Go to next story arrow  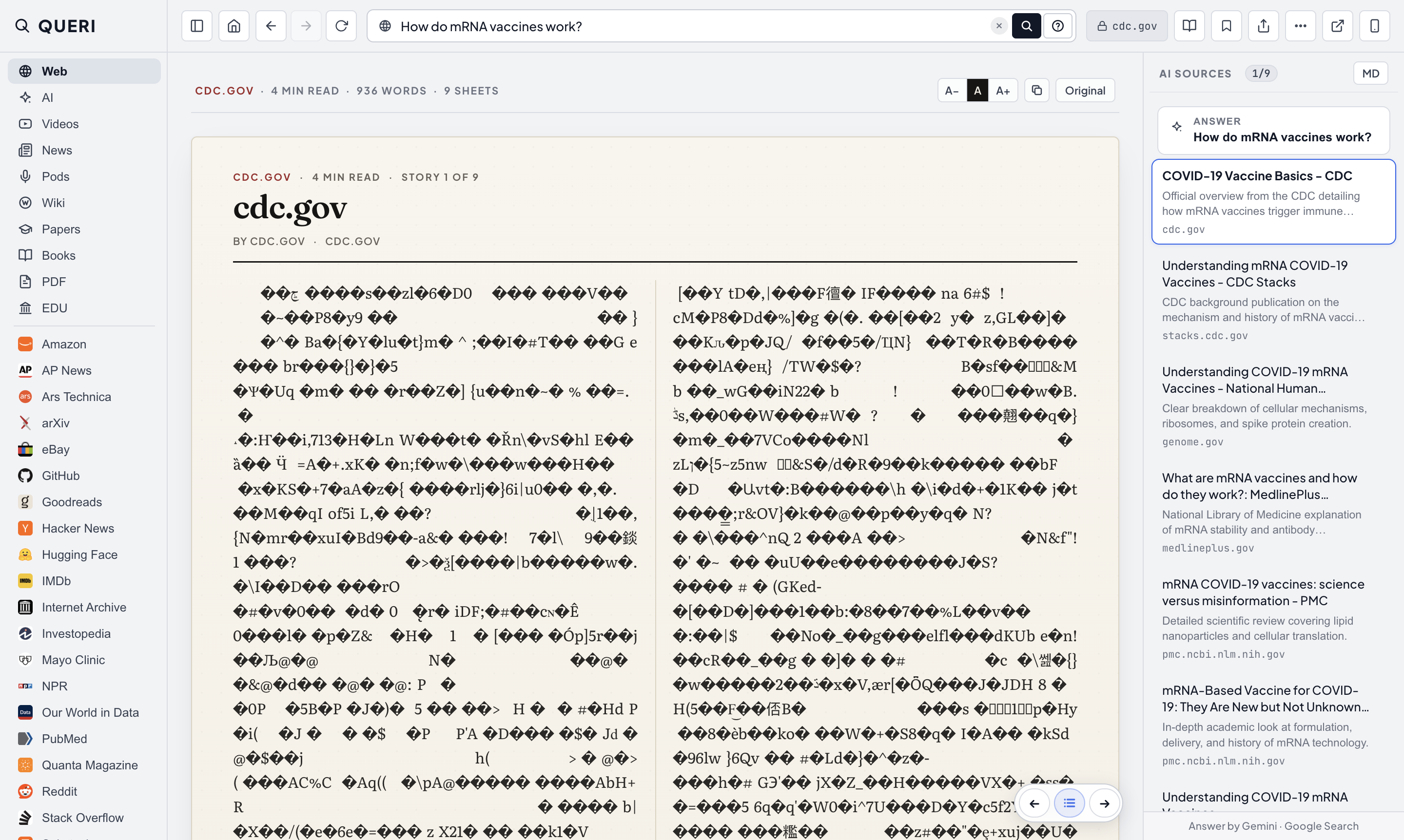pos(1104,803)
